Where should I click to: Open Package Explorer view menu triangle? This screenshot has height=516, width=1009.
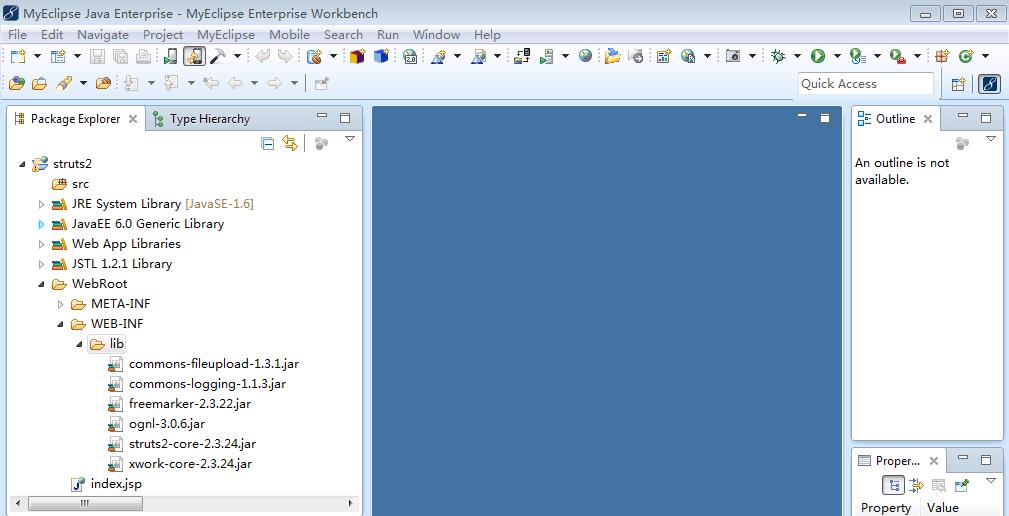[350, 139]
